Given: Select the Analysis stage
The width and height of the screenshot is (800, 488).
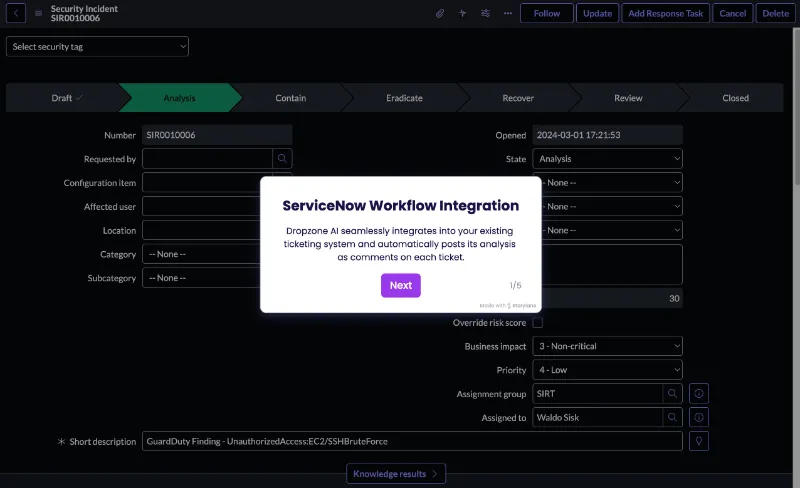Looking at the screenshot, I should (x=180, y=98).
